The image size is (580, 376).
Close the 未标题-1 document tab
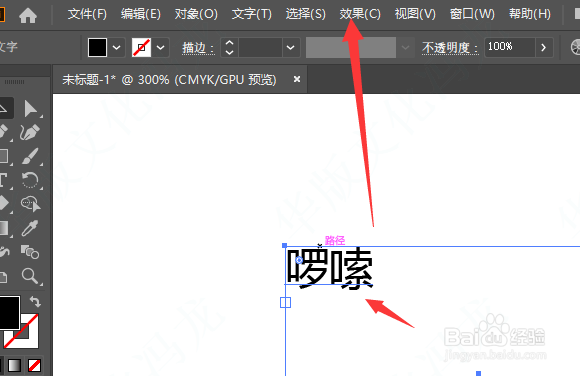pyautogui.click(x=297, y=79)
